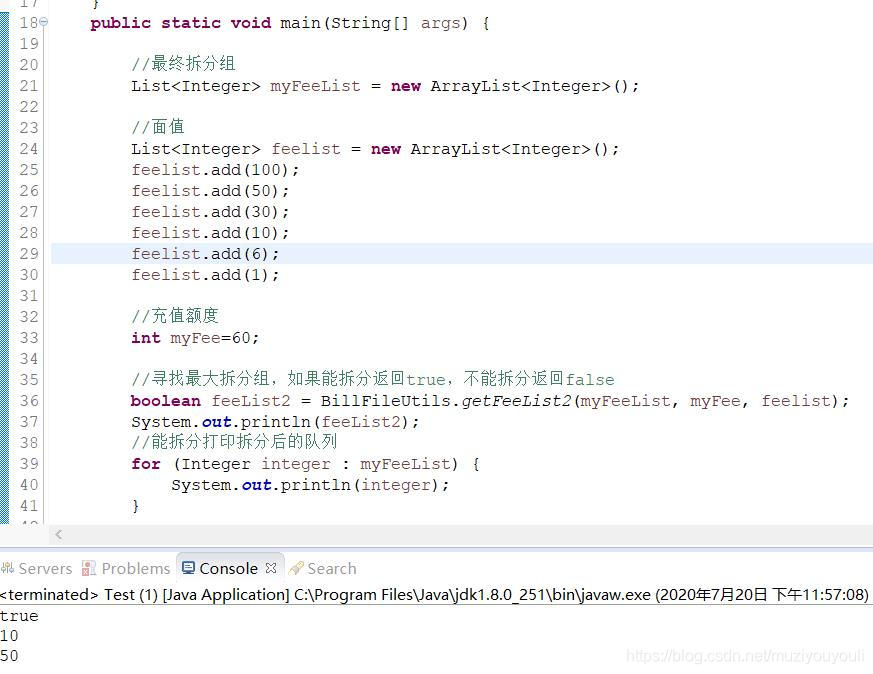
Task: Click the '10' console output line
Action: pos(9,636)
